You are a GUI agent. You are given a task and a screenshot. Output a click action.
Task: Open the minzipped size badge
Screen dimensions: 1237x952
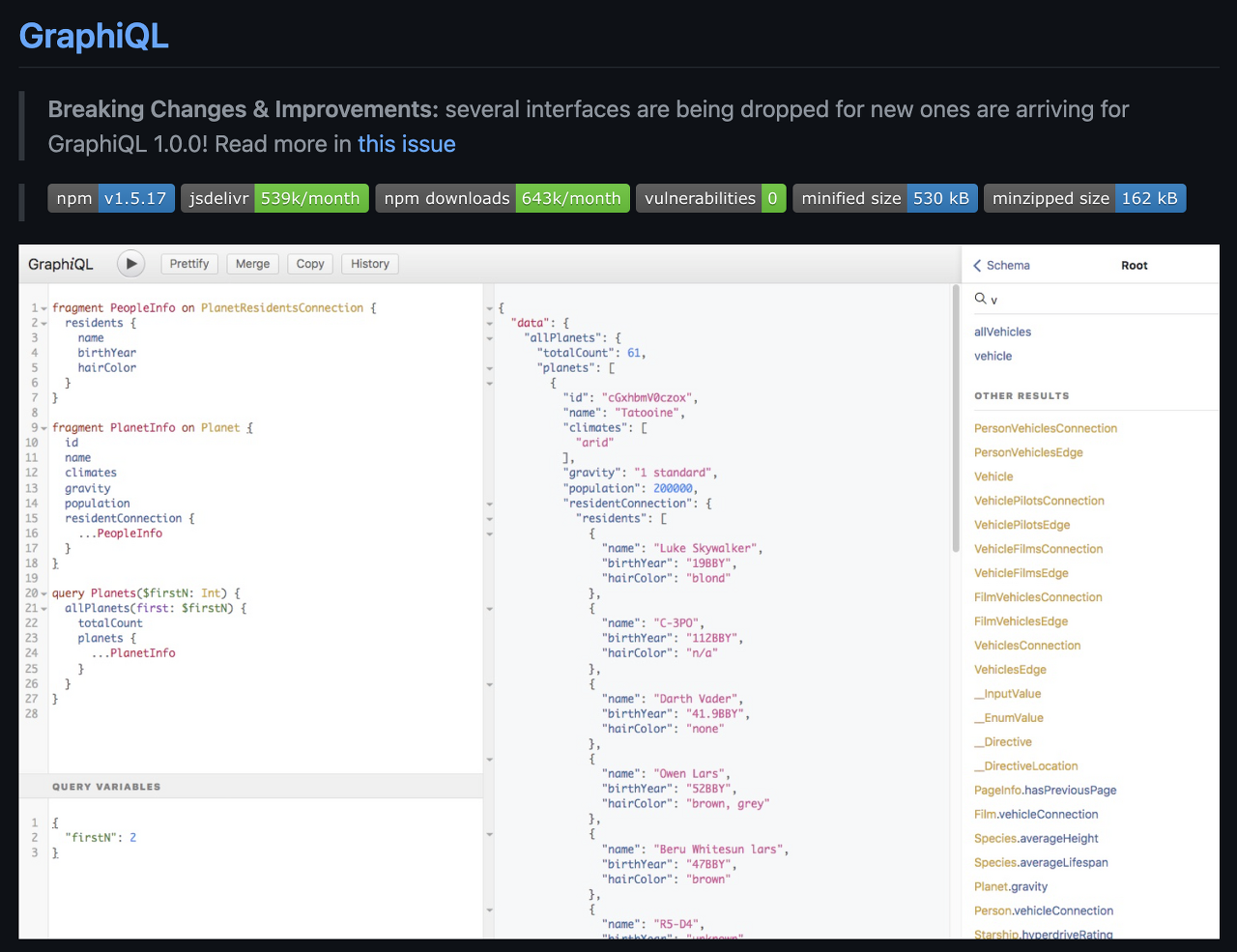pos(1085,198)
